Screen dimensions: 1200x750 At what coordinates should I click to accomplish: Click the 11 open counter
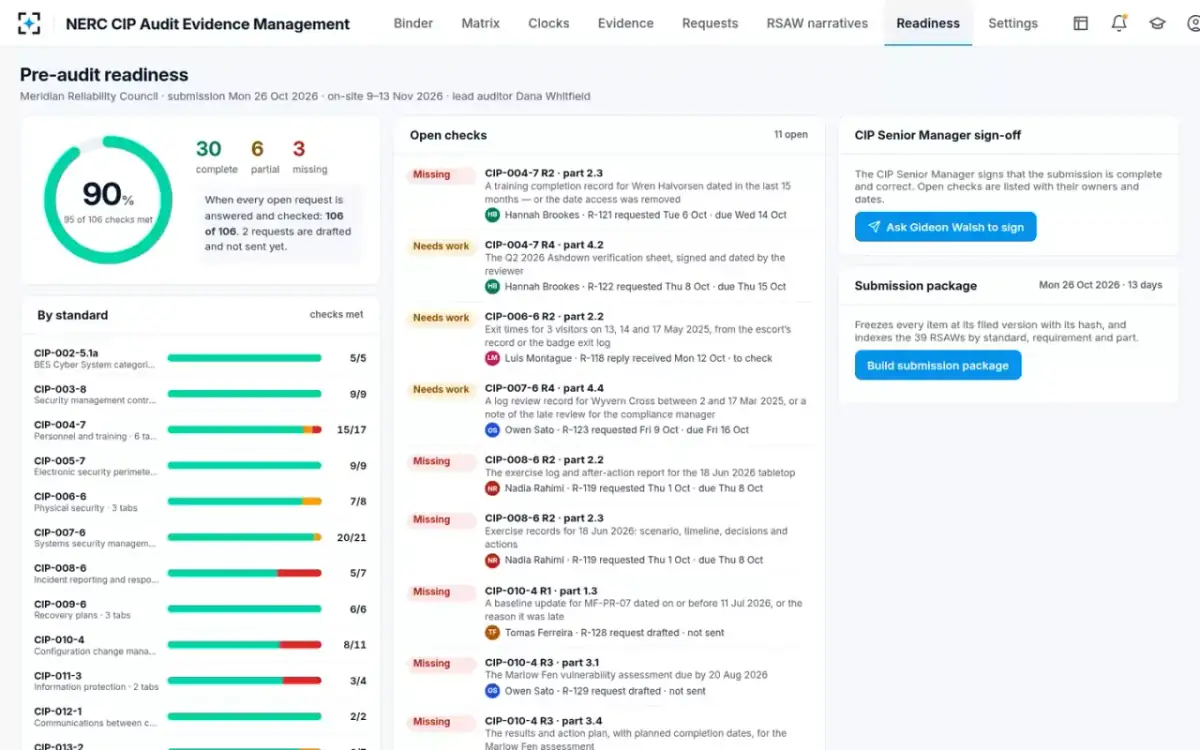(x=790, y=135)
